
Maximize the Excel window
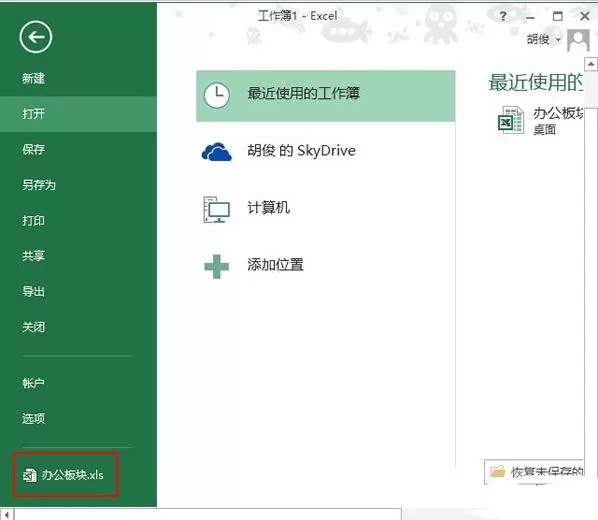pyautogui.click(x=558, y=16)
